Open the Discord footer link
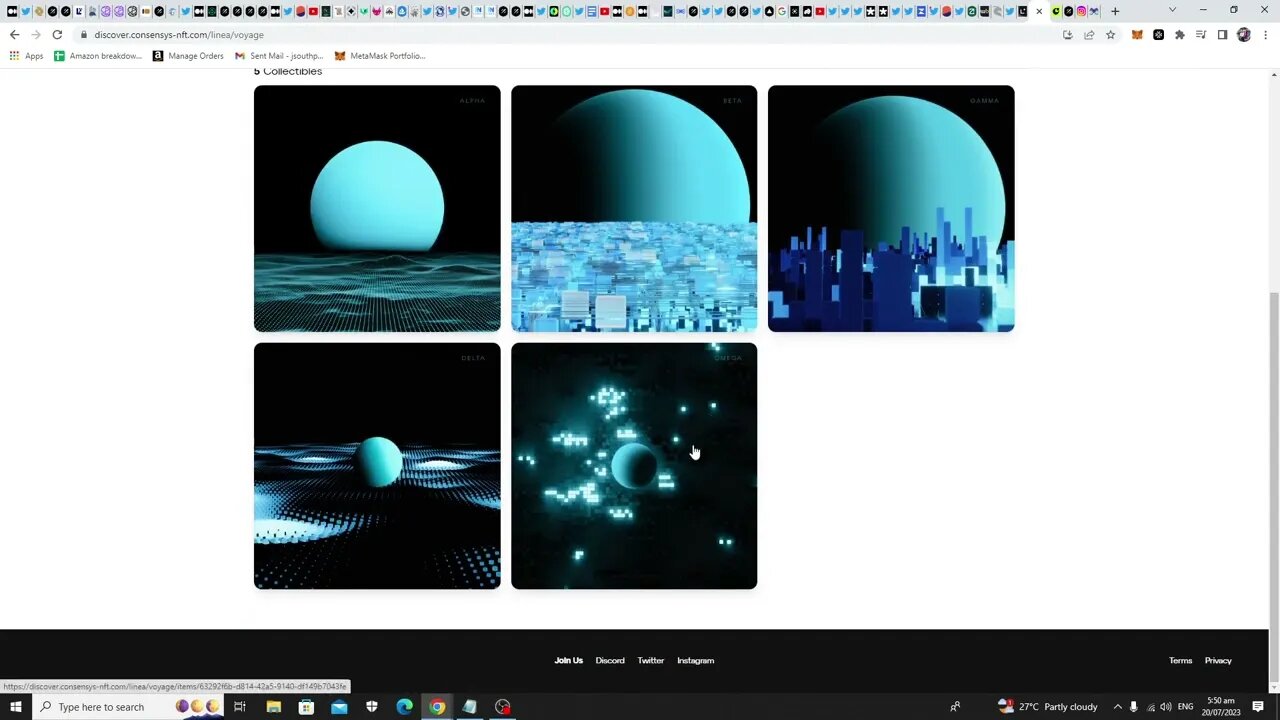This screenshot has width=1280, height=720. 610,660
